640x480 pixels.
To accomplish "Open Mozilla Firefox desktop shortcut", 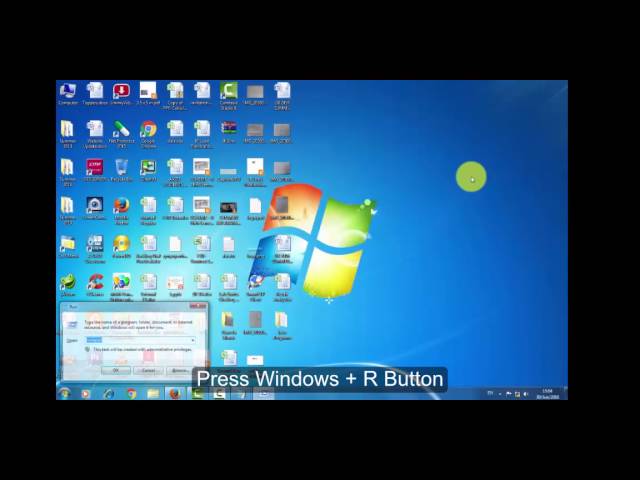I will point(121,211).
